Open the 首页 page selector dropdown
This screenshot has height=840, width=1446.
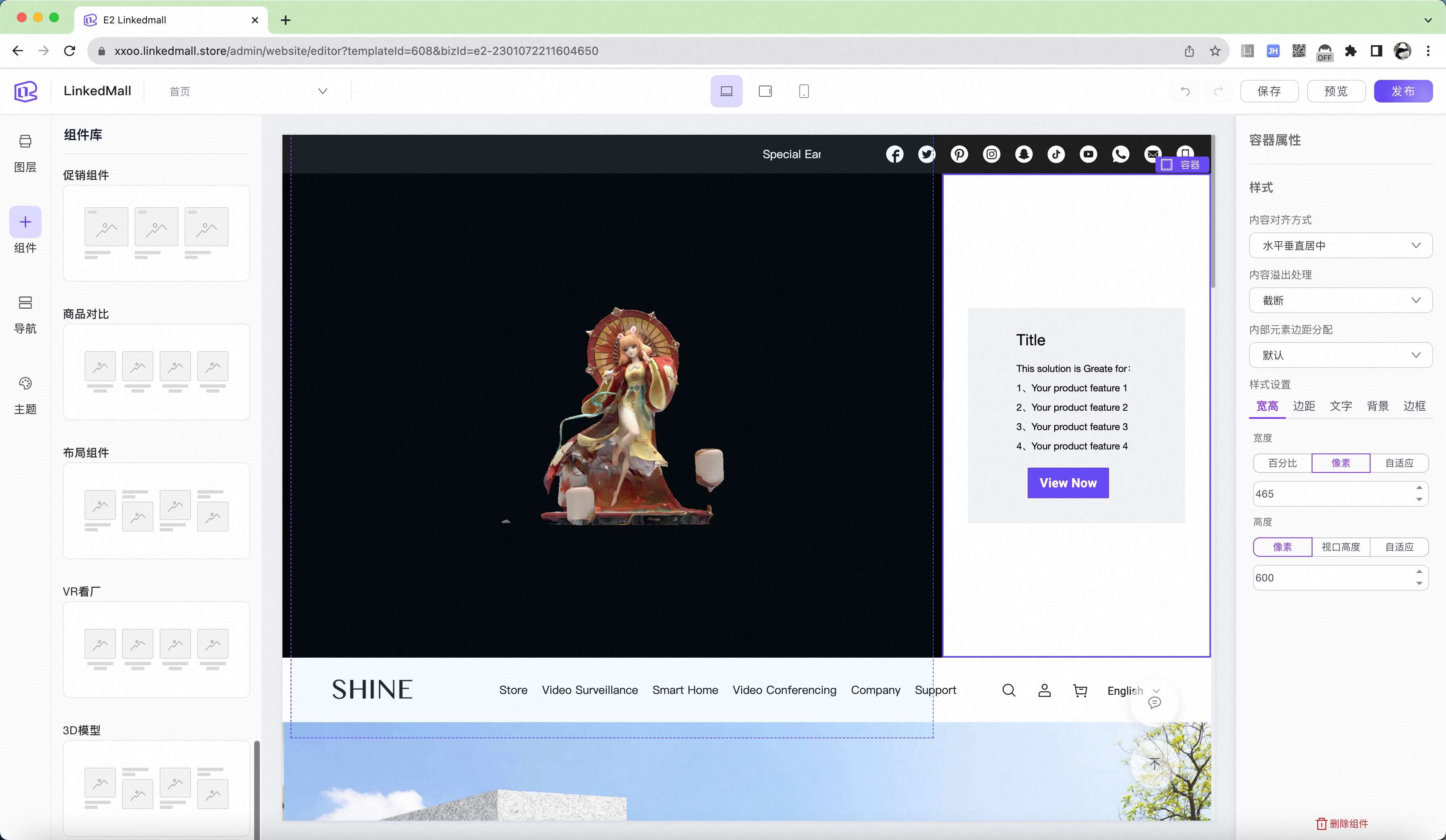(x=248, y=91)
